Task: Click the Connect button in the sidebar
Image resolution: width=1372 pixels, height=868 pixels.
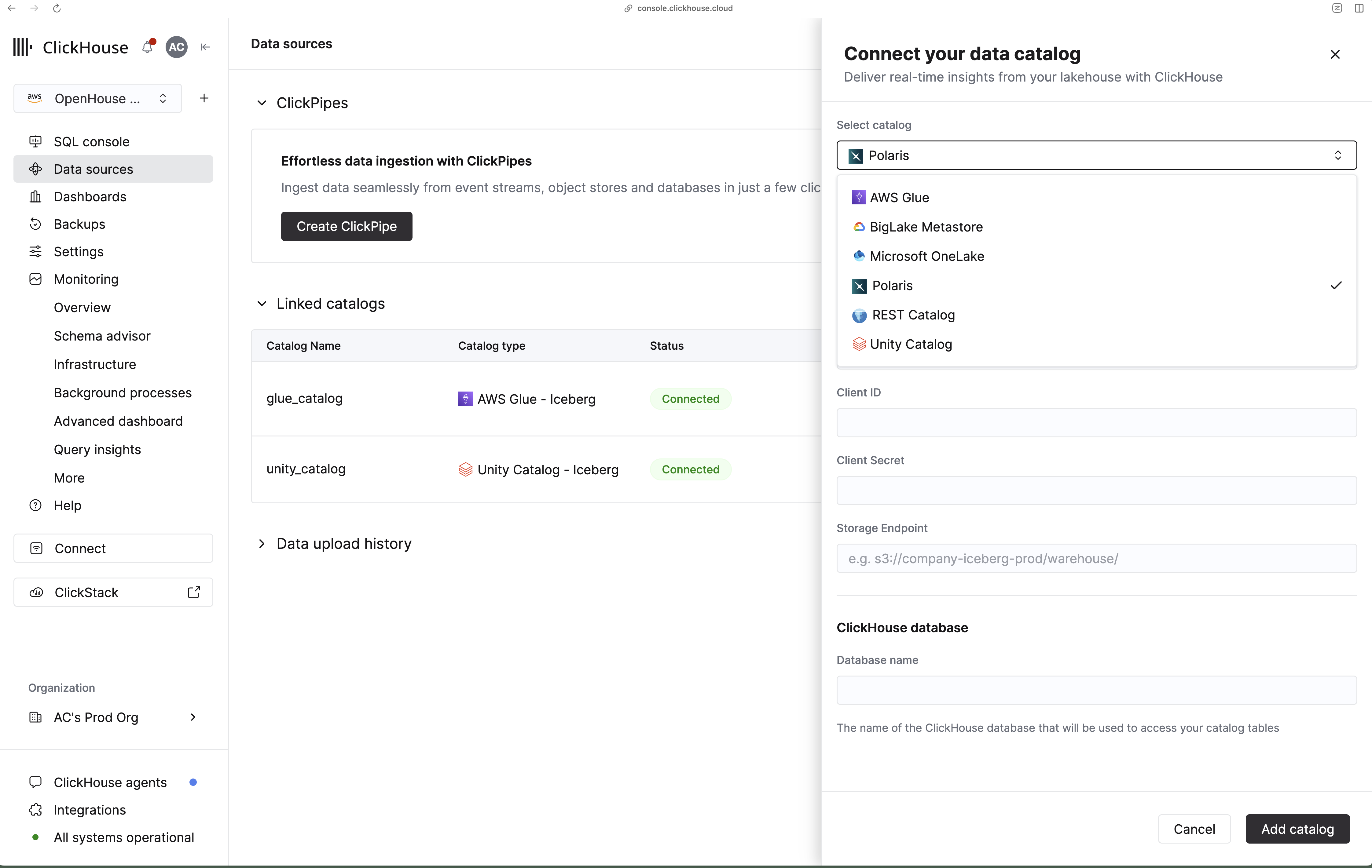Action: 113,549
